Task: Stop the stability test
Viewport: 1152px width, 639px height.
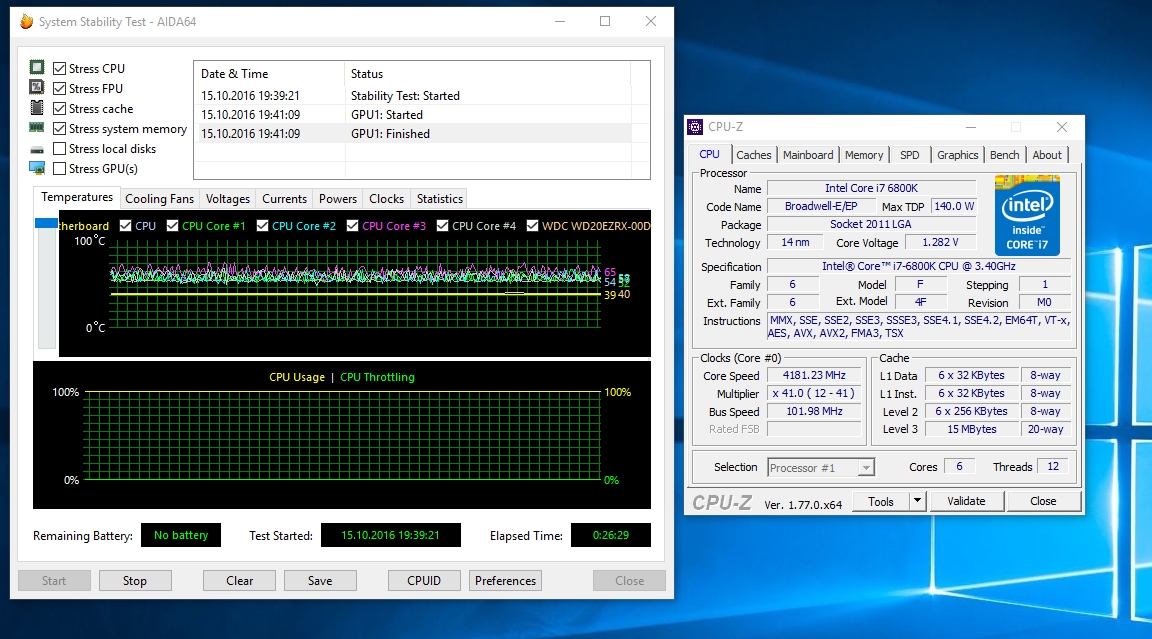Action: tap(135, 580)
